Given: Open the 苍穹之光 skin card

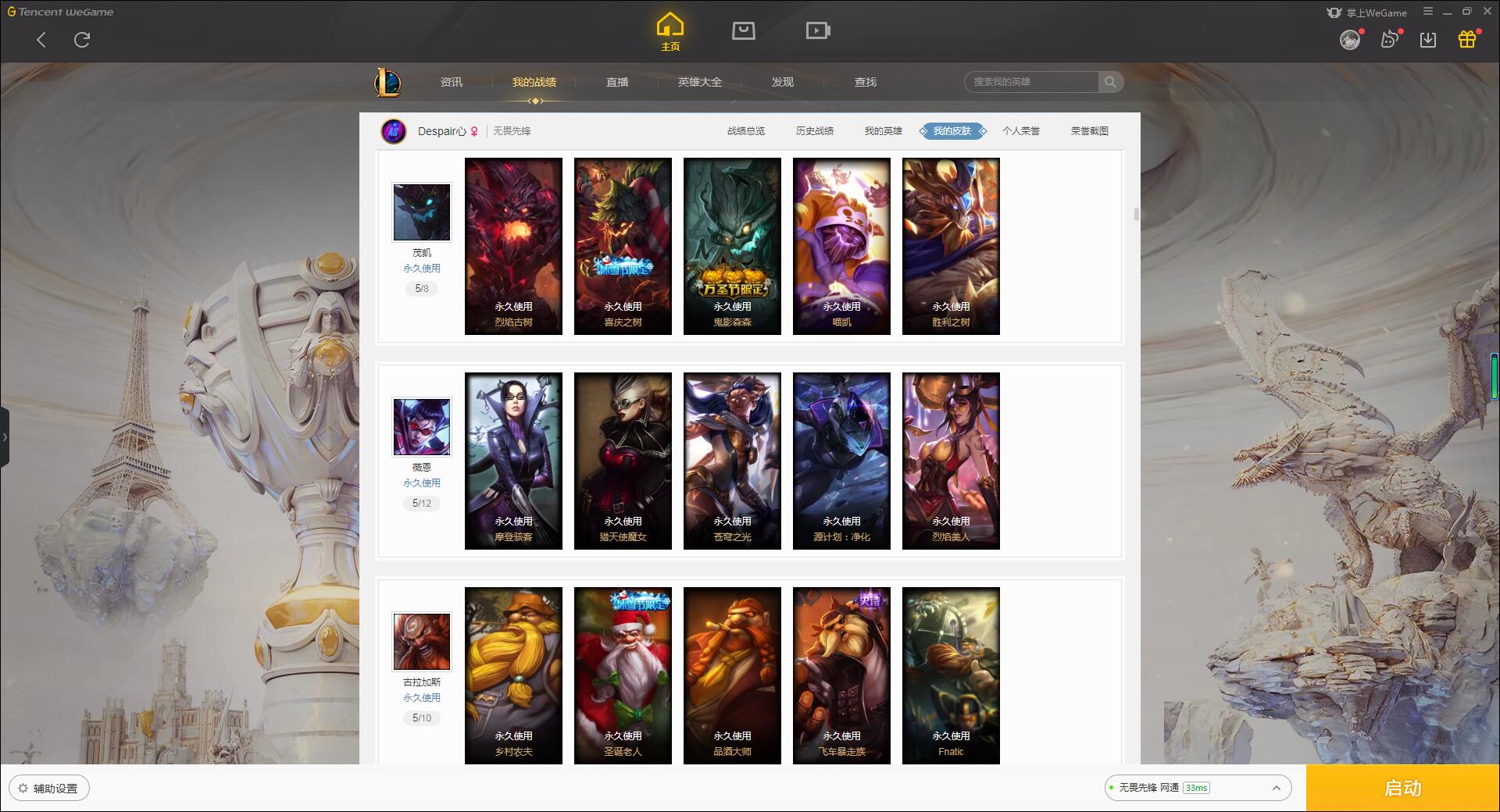Looking at the screenshot, I should click(x=732, y=461).
